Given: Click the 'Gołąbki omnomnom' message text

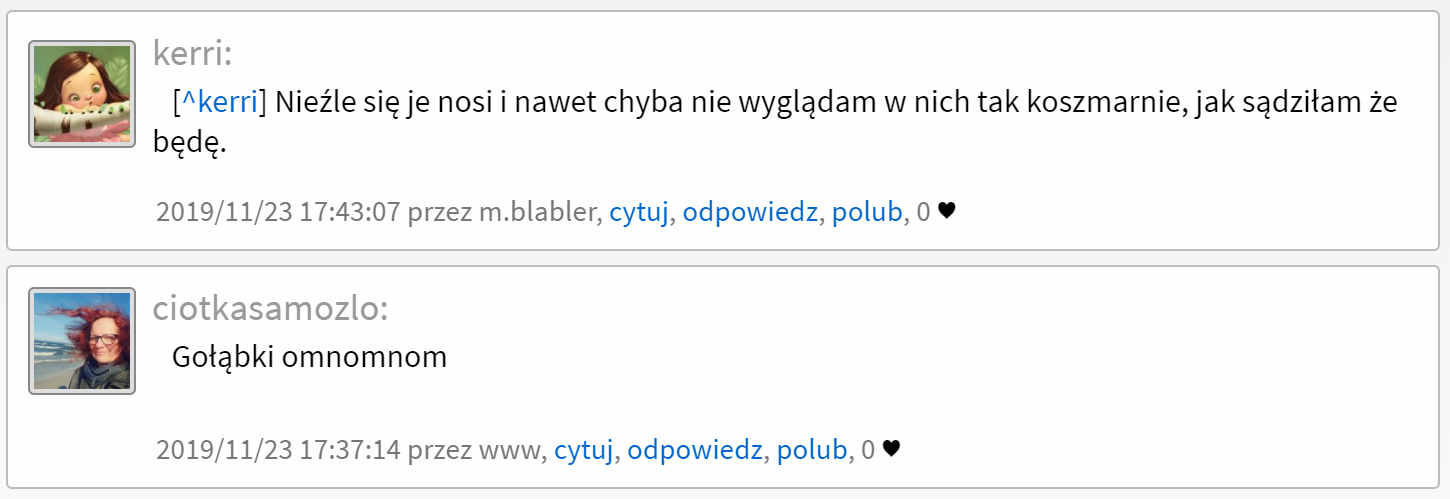Looking at the screenshot, I should tap(309, 357).
